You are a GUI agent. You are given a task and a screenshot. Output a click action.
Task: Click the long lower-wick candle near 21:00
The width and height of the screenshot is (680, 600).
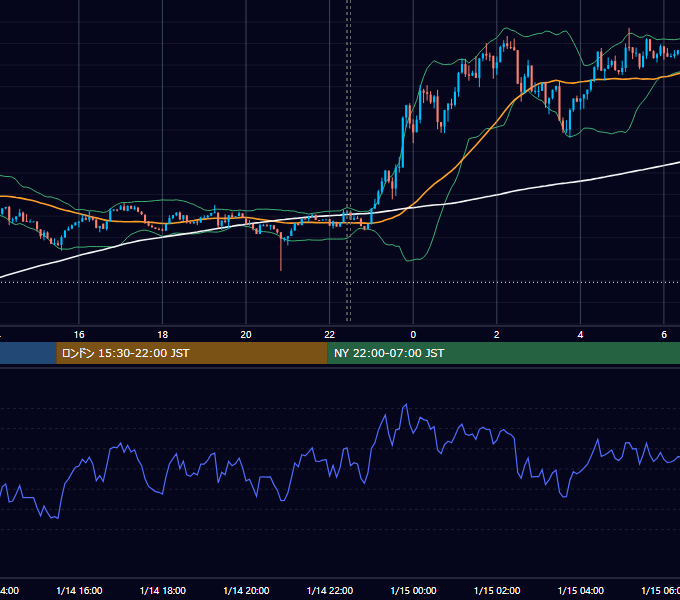point(281,251)
